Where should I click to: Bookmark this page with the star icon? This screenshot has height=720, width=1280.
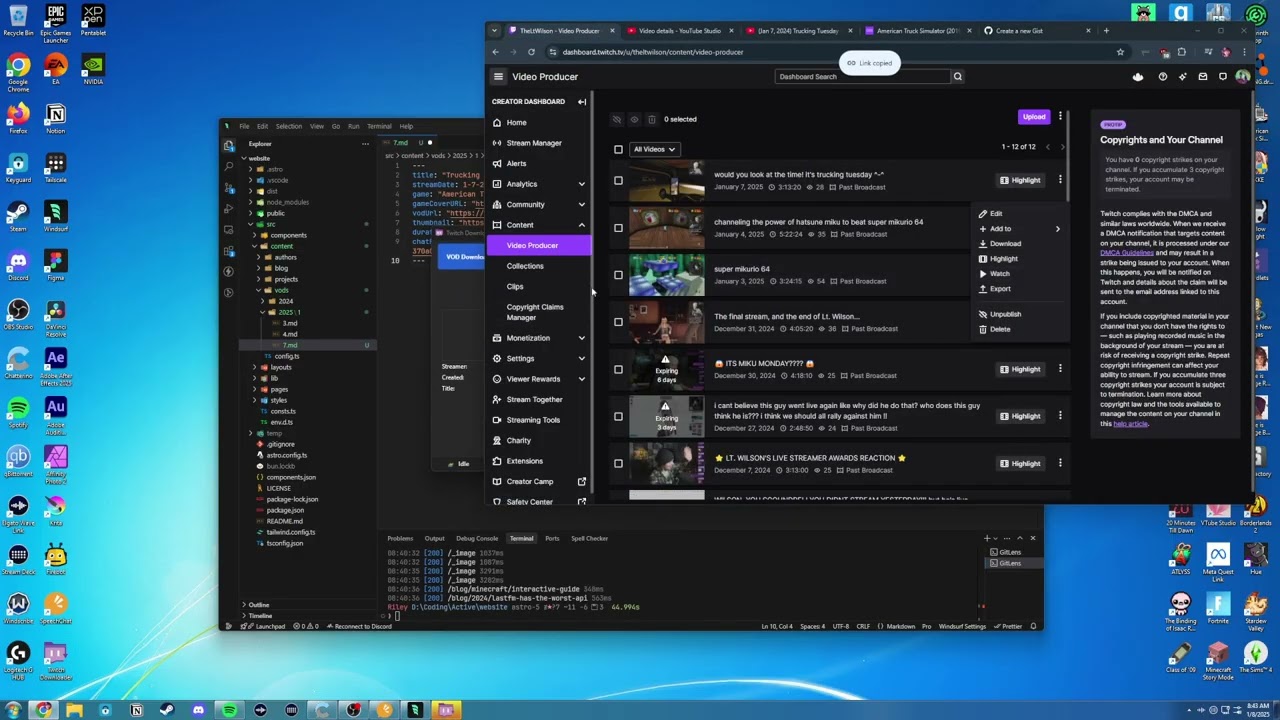click(1120, 52)
